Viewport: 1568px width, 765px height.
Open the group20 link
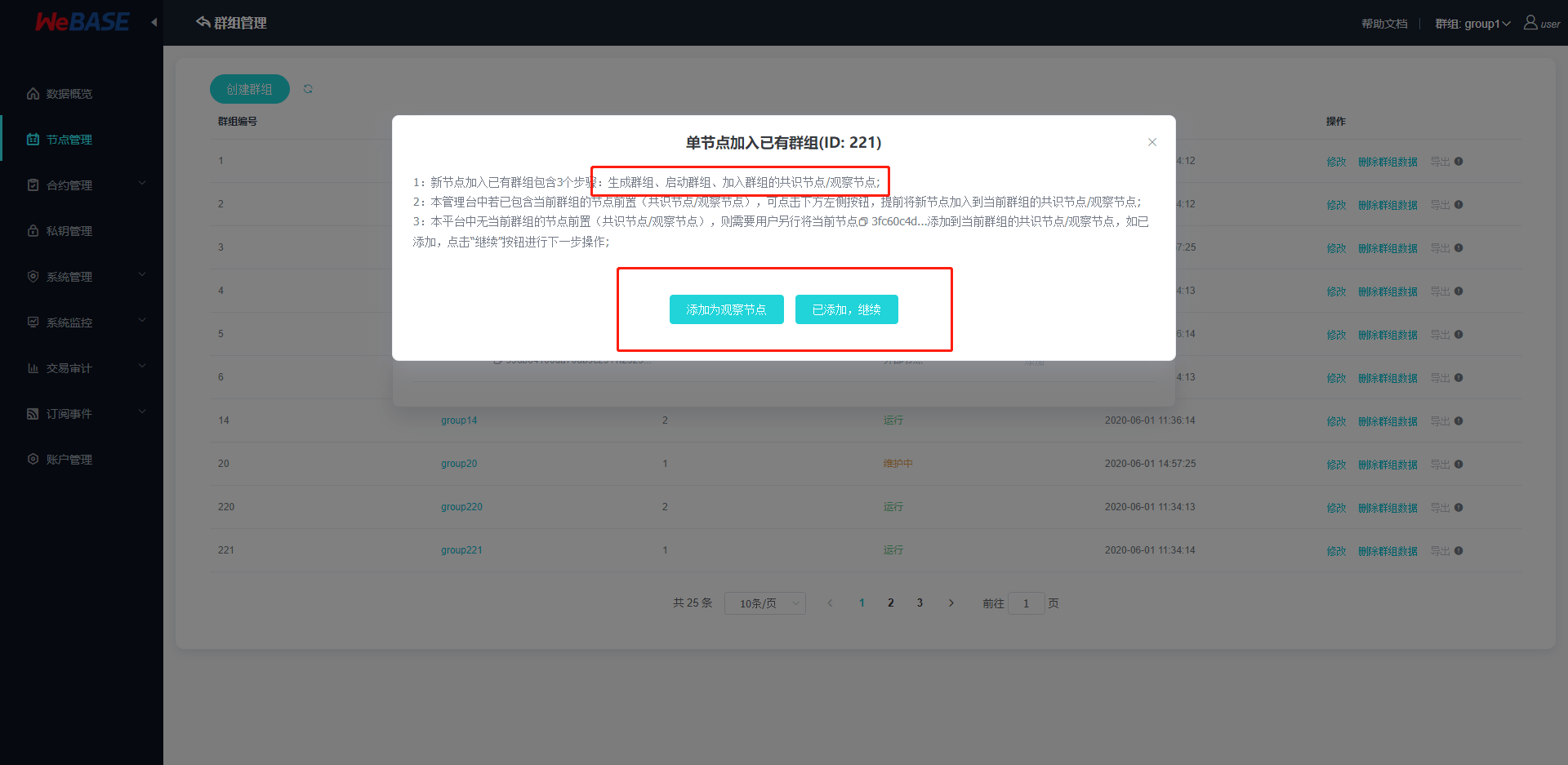click(459, 464)
